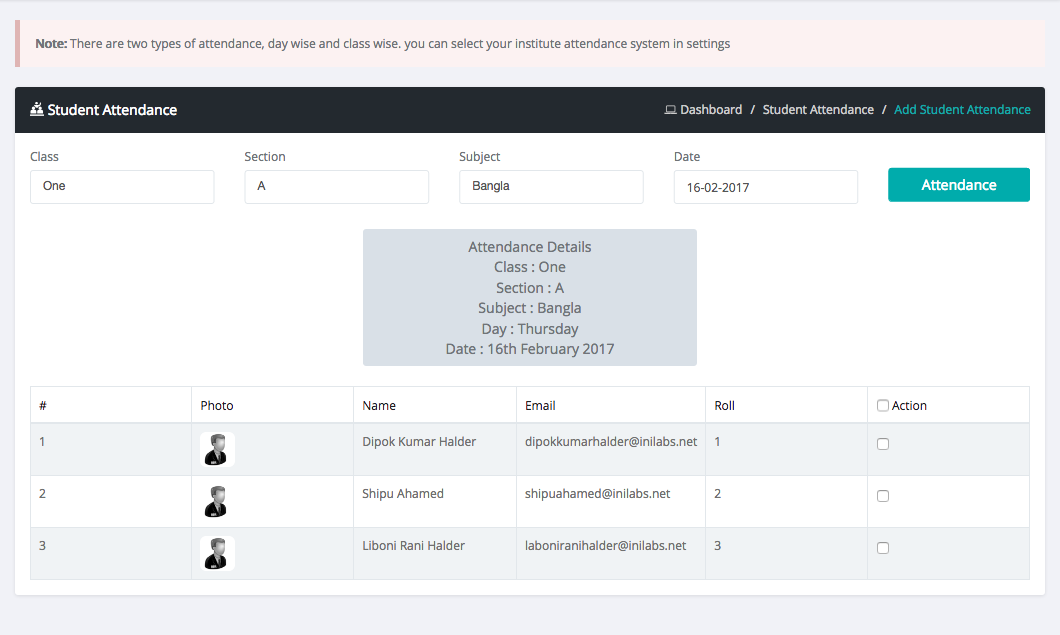Mark attendance checkbox for Liboni Rani Halder

[883, 548]
